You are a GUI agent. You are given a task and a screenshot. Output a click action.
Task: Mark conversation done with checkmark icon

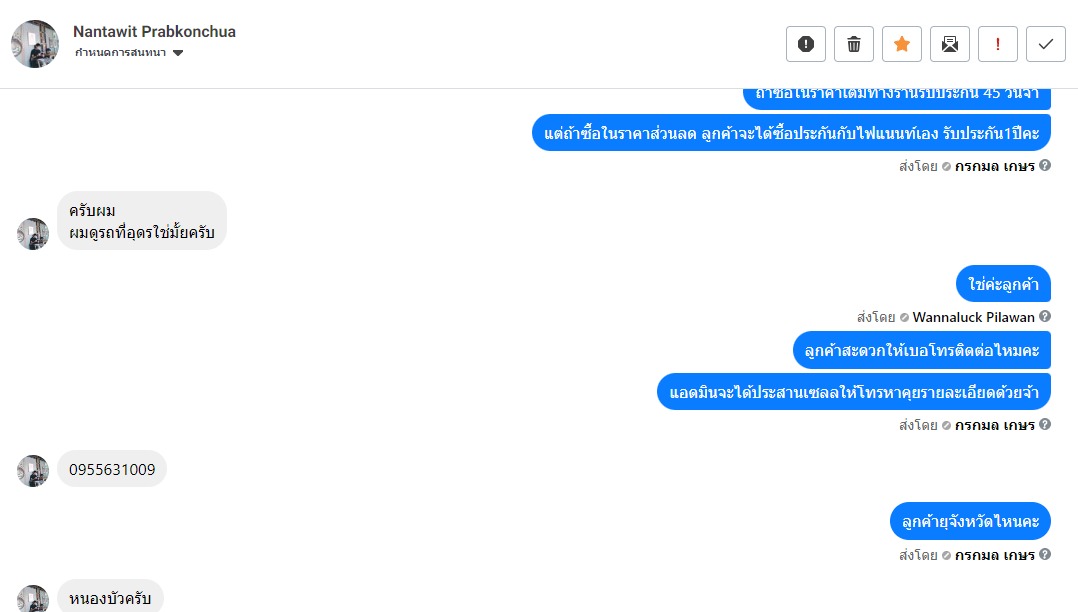pos(1046,44)
